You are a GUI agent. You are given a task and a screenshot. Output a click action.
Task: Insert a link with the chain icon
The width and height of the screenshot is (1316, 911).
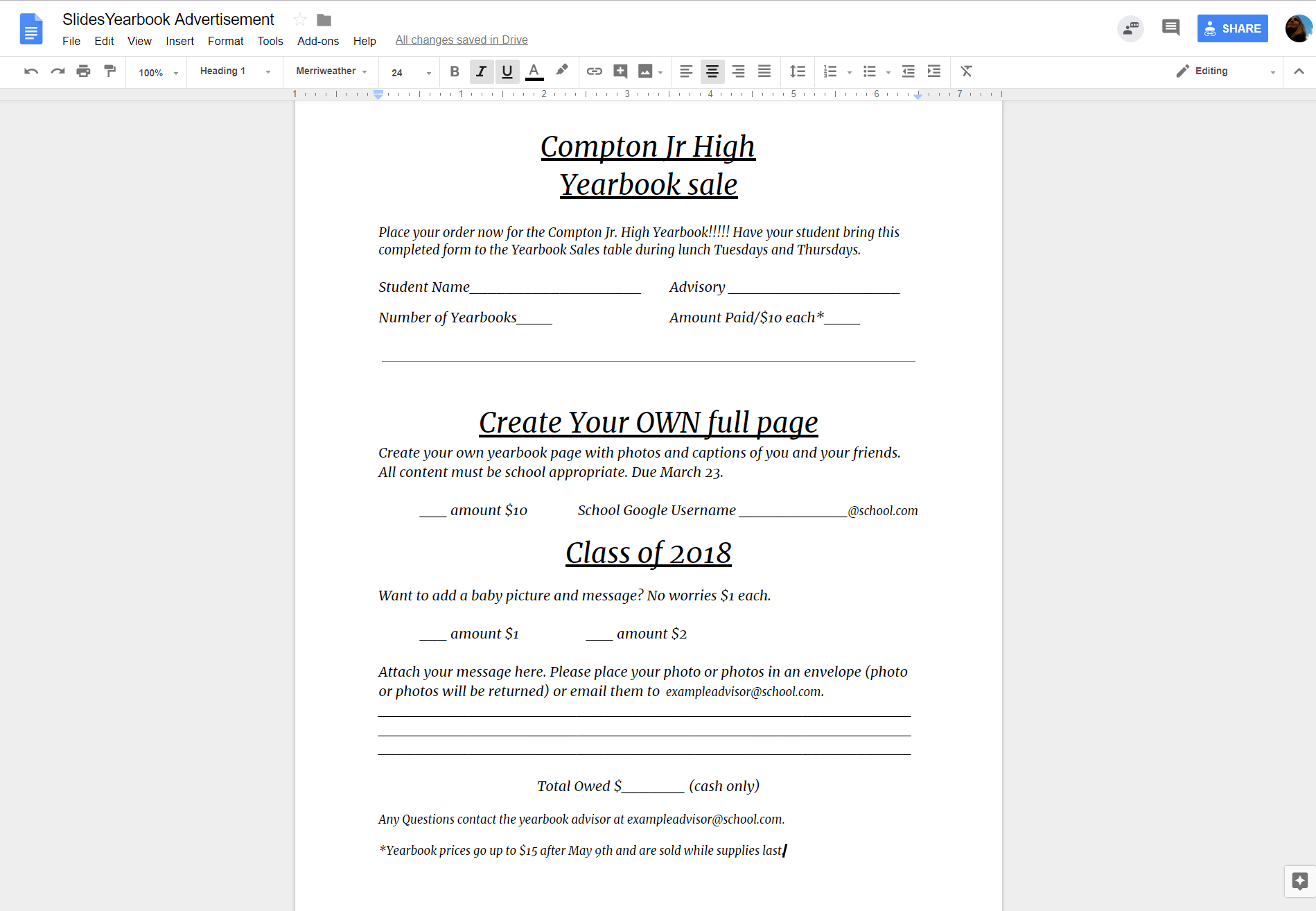[595, 71]
